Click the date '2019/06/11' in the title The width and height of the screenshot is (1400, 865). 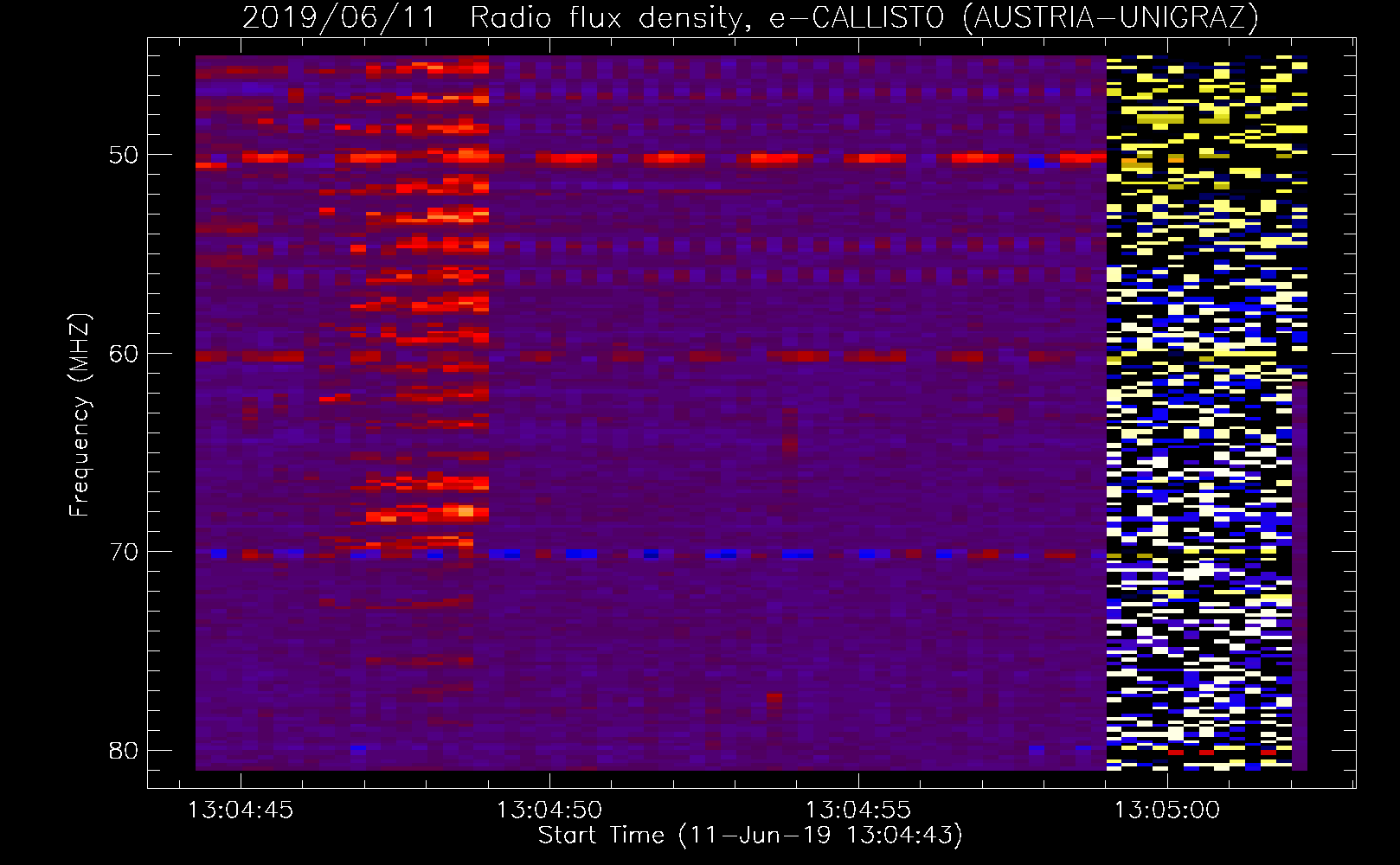pos(339,17)
